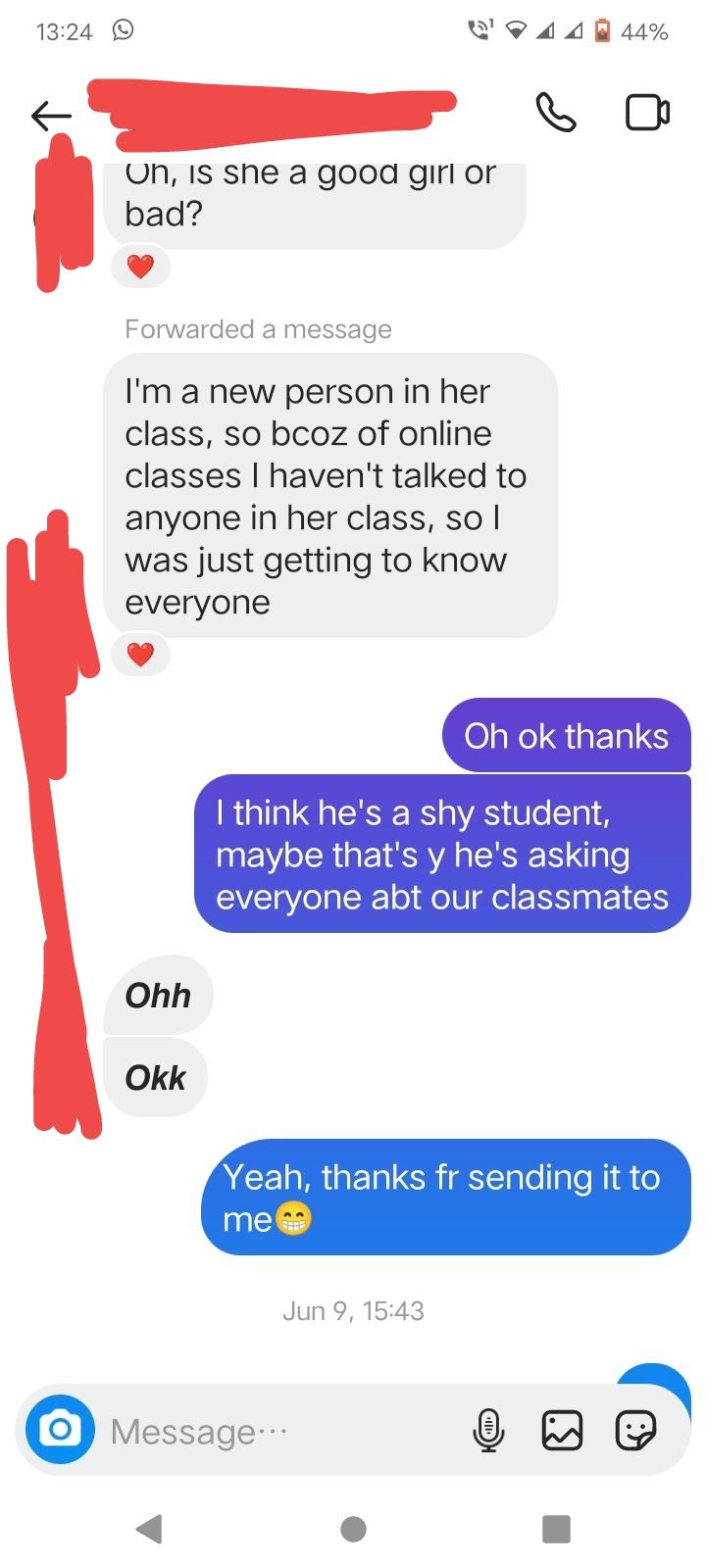This screenshot has width=706, height=1568.
Task: Tap the 'Jun 9, 15:43' timestamp
Action: 353,1310
